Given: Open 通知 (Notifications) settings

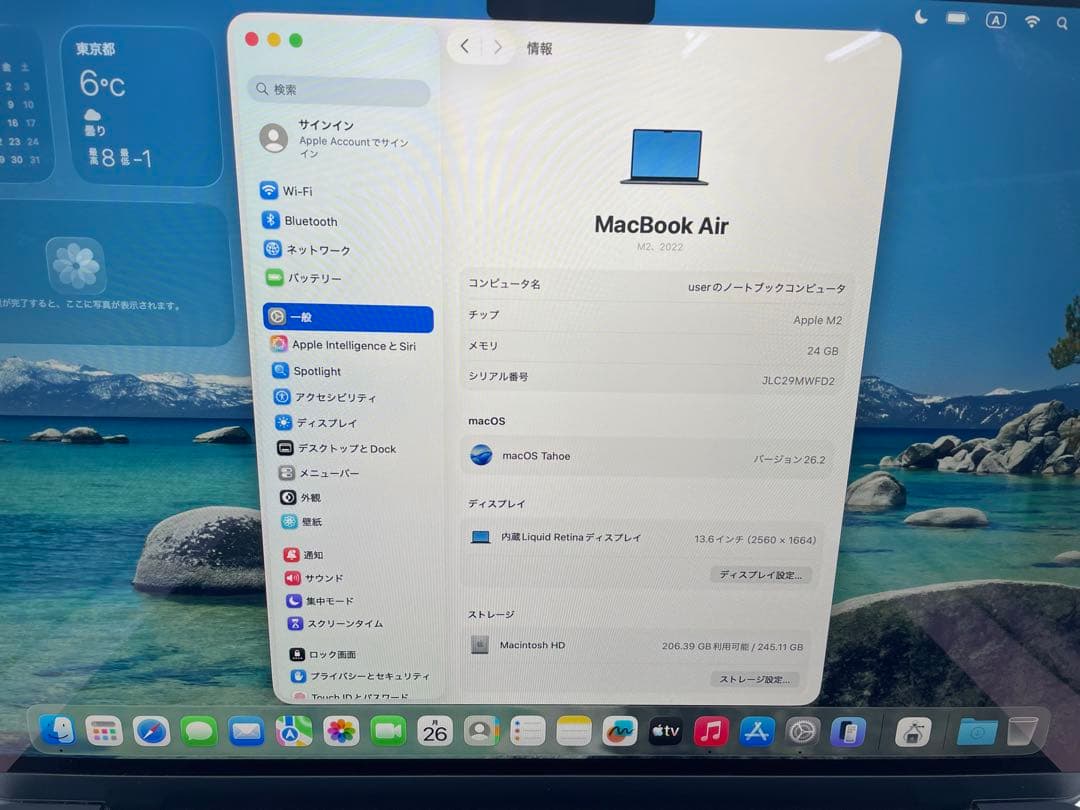Looking at the screenshot, I should (305, 554).
